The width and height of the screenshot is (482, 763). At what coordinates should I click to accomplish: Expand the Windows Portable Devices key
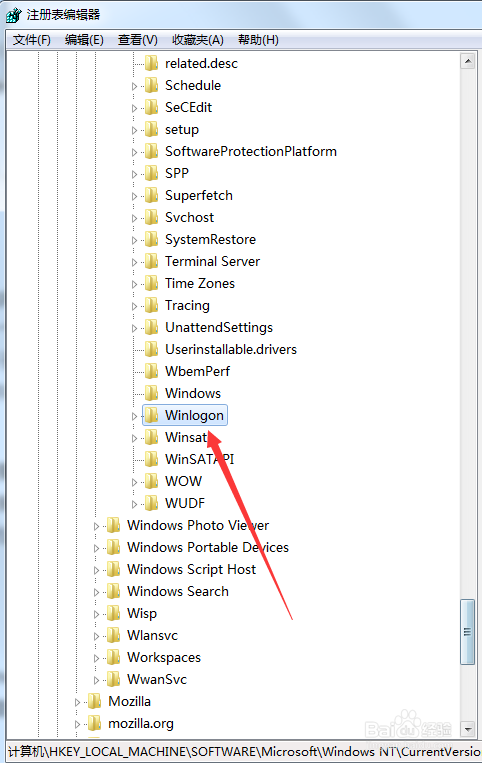click(96, 548)
